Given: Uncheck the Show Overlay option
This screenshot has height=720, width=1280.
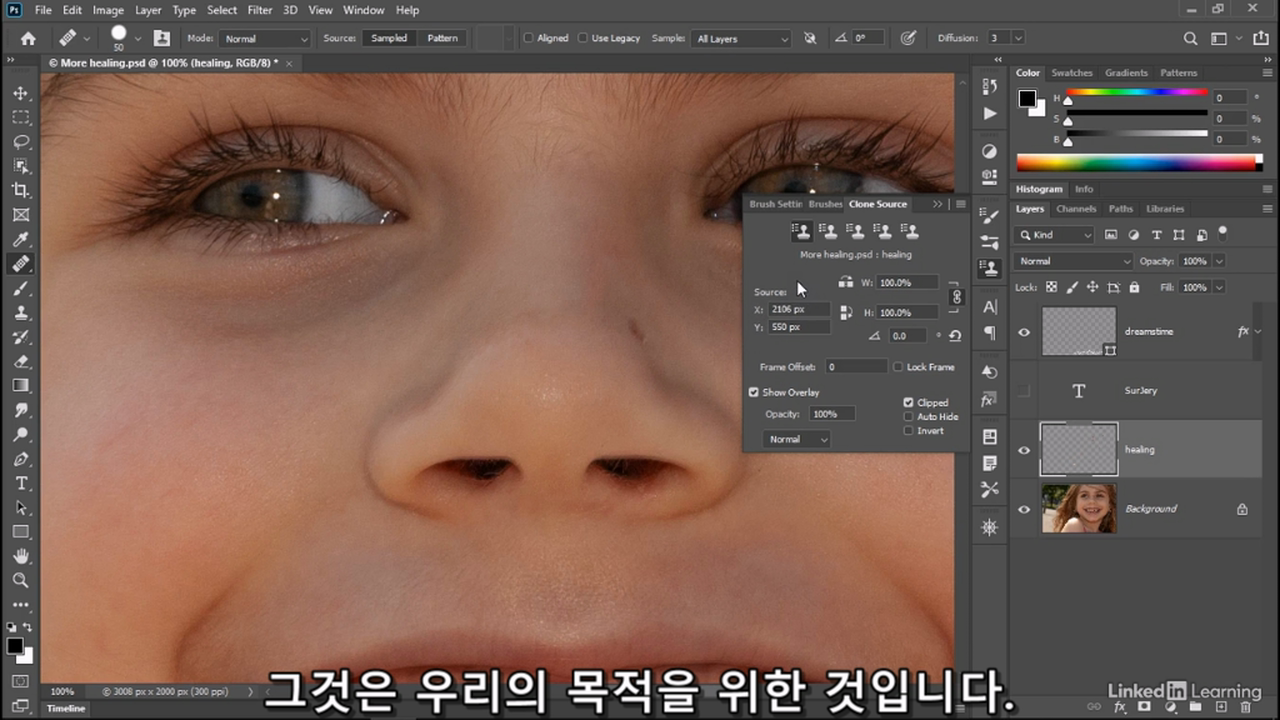Looking at the screenshot, I should [x=754, y=392].
